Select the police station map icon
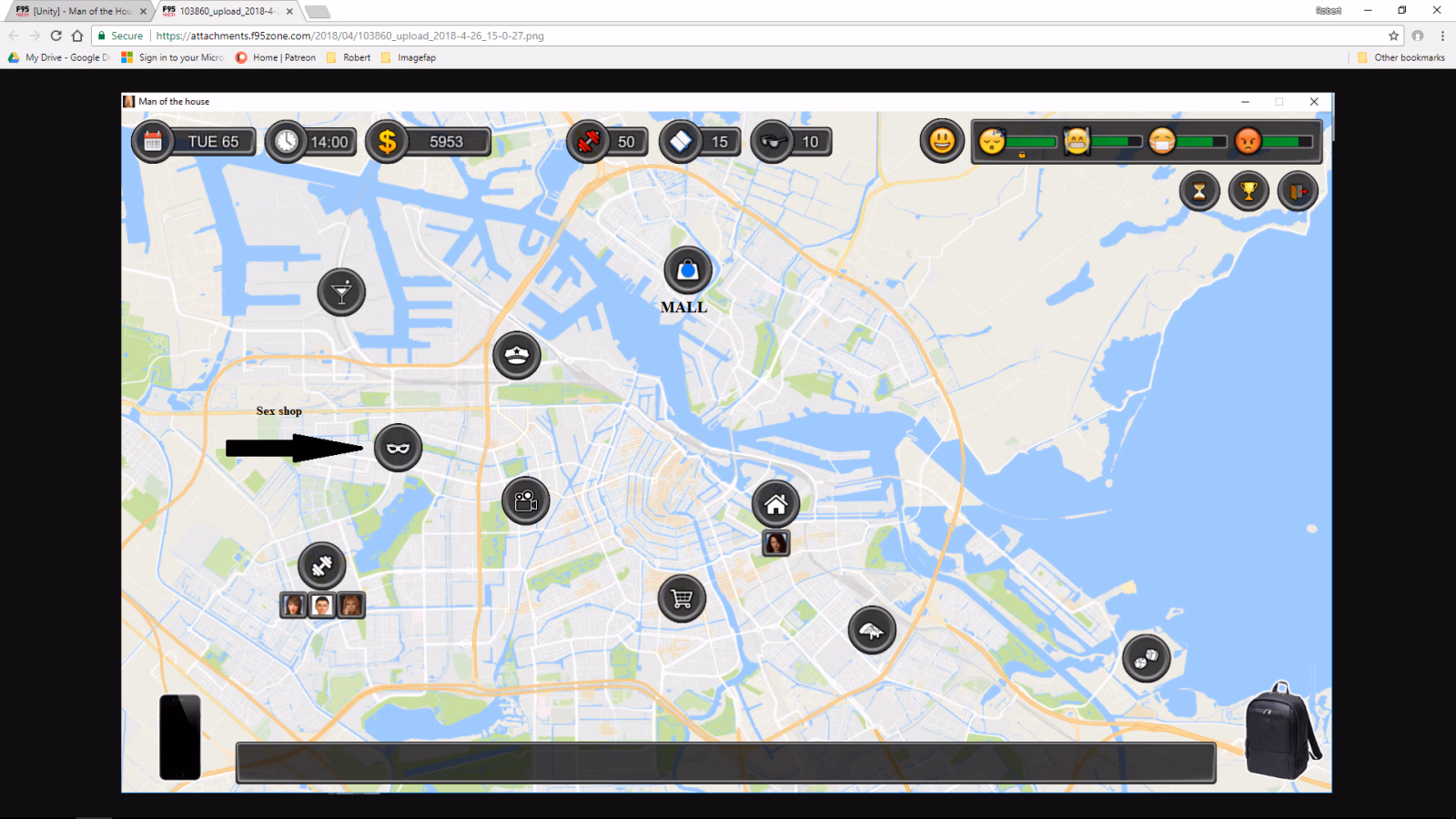The width and height of the screenshot is (1456, 819). 517,355
